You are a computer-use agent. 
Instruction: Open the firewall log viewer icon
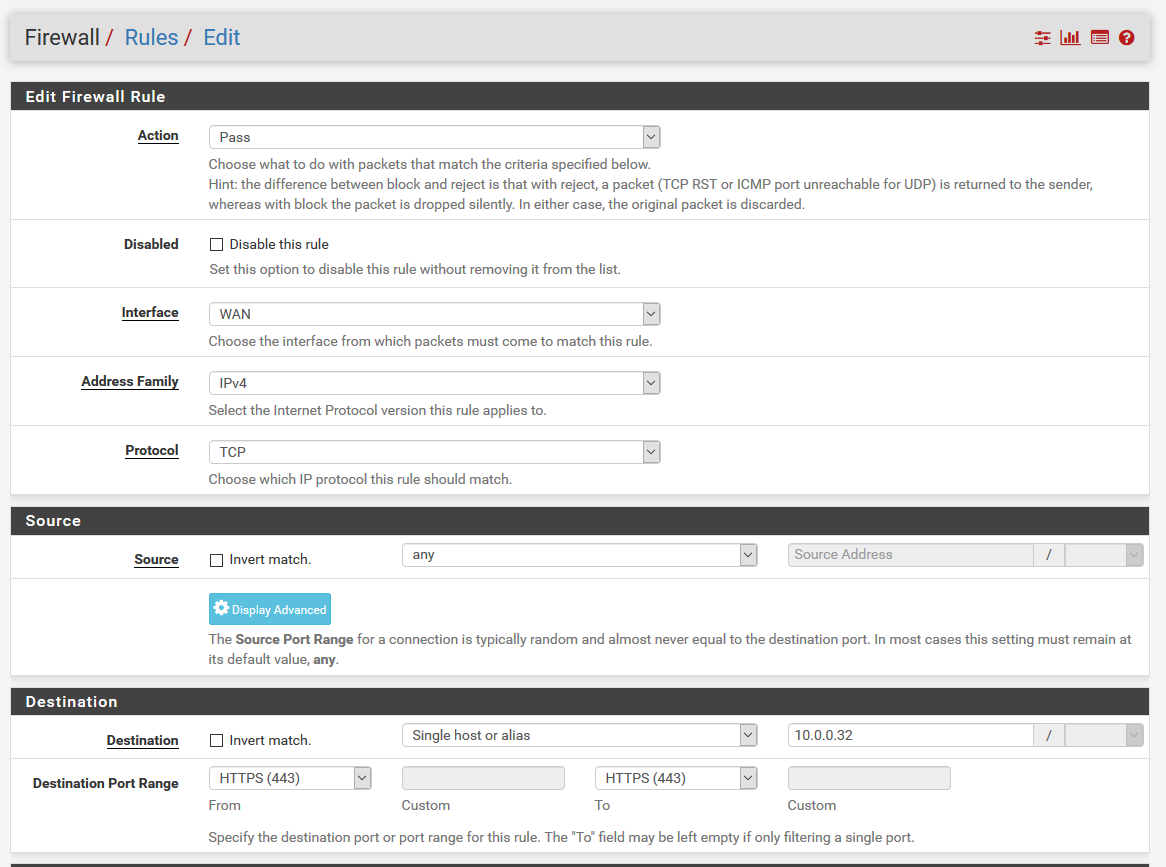click(1099, 37)
